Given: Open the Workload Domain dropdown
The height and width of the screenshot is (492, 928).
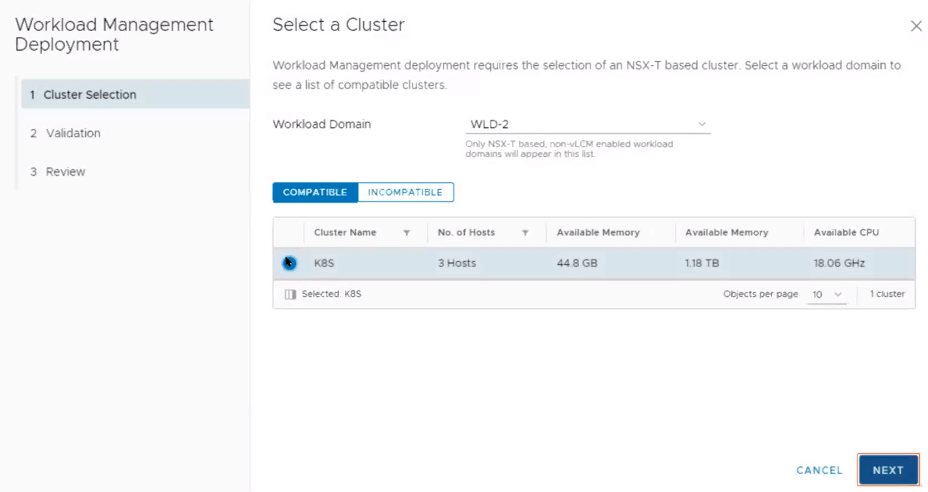Looking at the screenshot, I should pos(589,125).
